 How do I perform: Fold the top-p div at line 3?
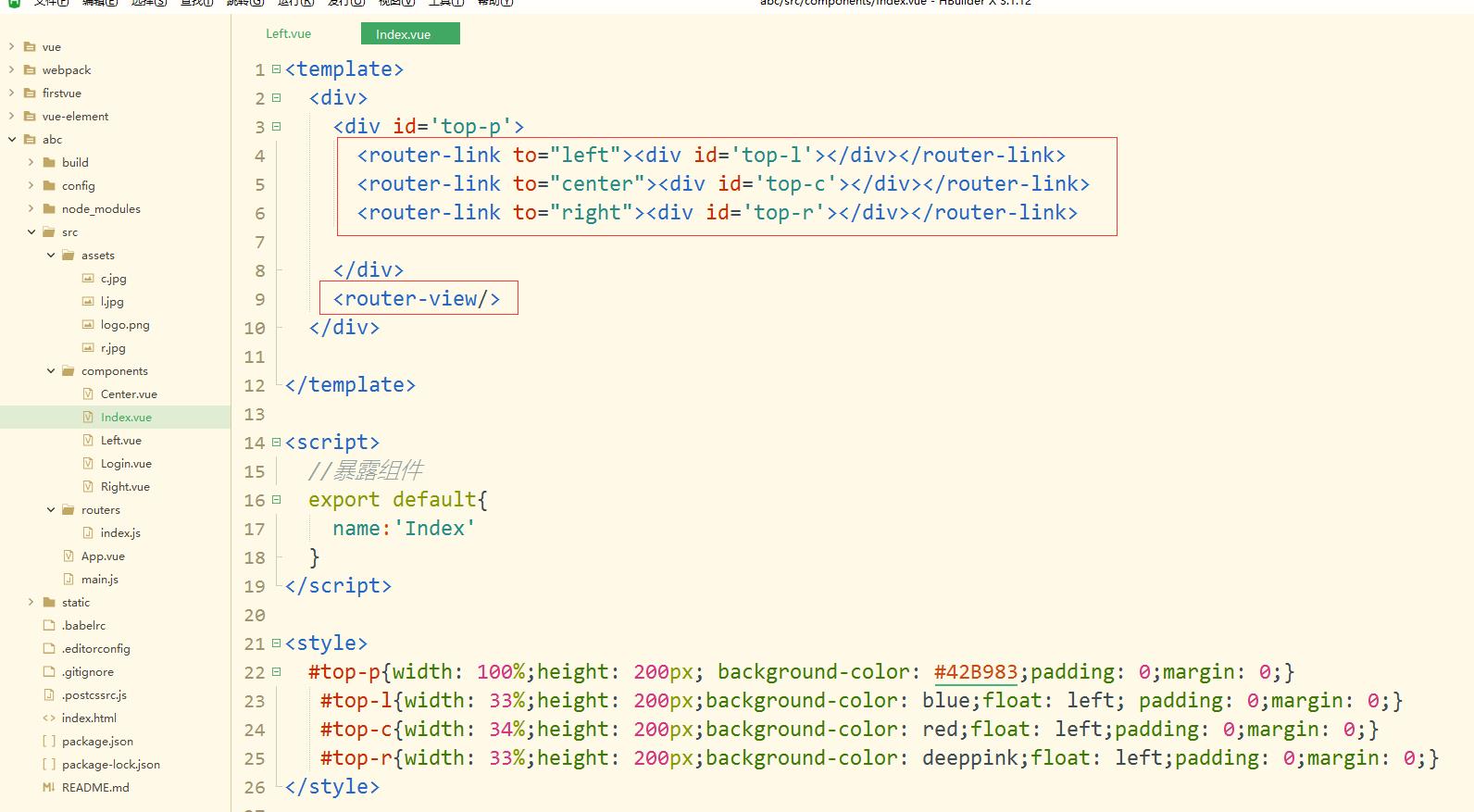(276, 127)
